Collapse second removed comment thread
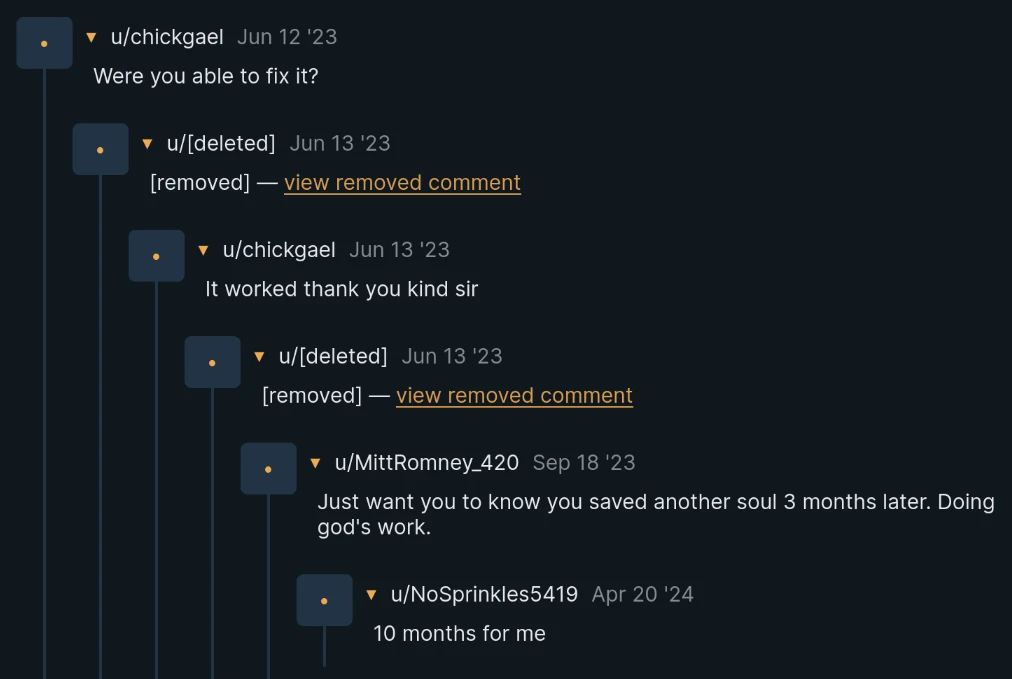Screen dimensions: 1012x679 [259, 356]
